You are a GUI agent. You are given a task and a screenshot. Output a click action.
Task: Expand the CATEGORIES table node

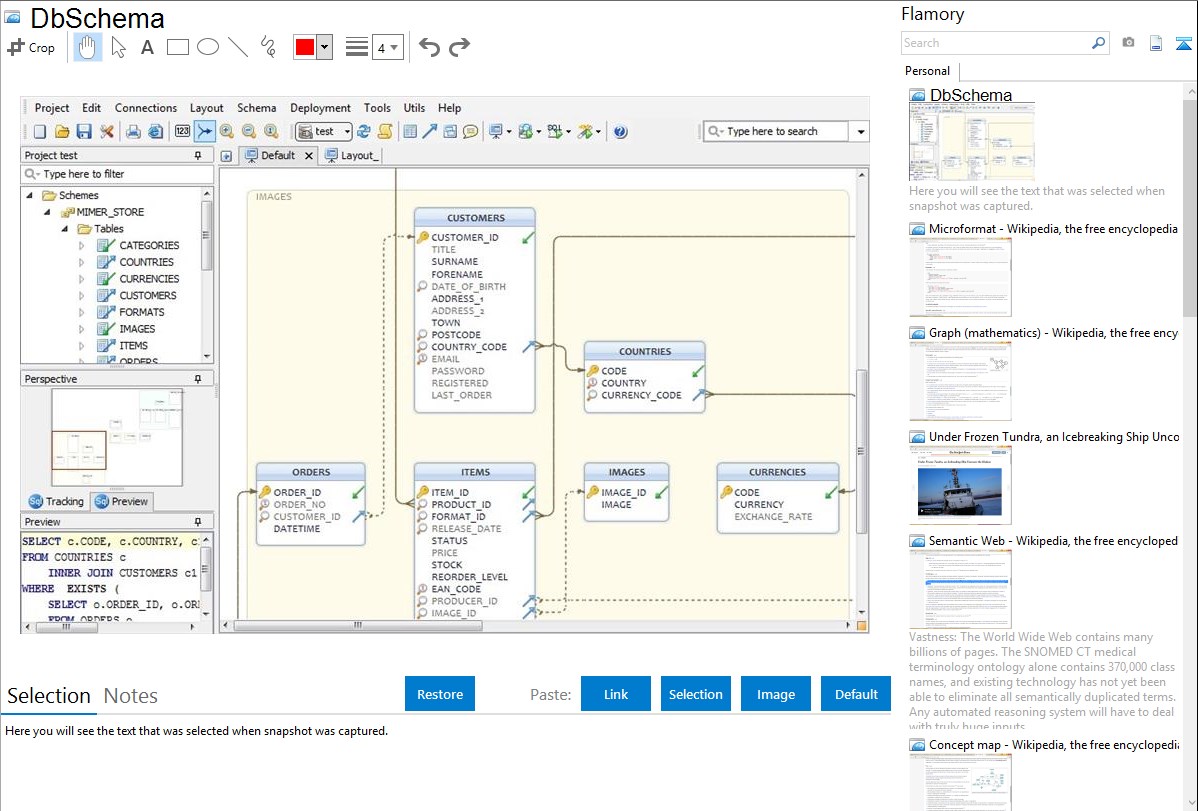pyautogui.click(x=81, y=246)
